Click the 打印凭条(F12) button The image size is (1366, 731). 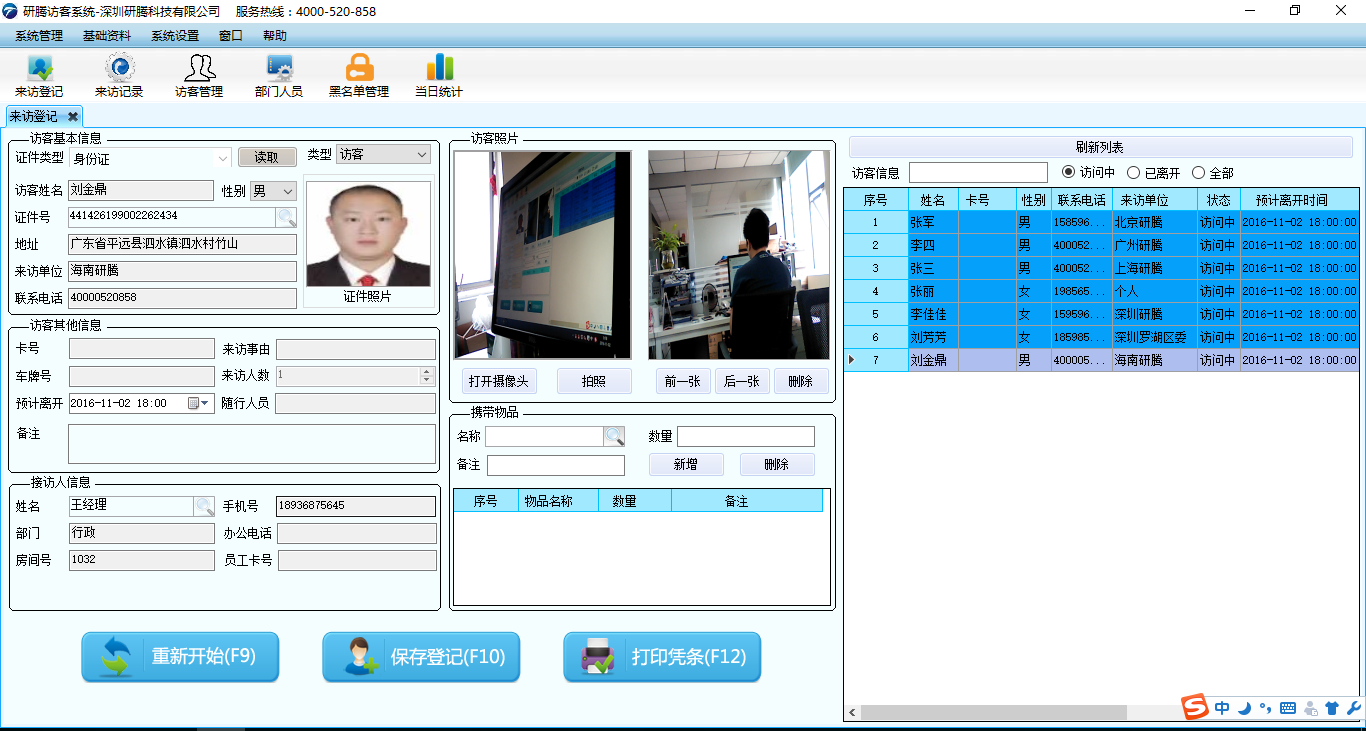[662, 657]
